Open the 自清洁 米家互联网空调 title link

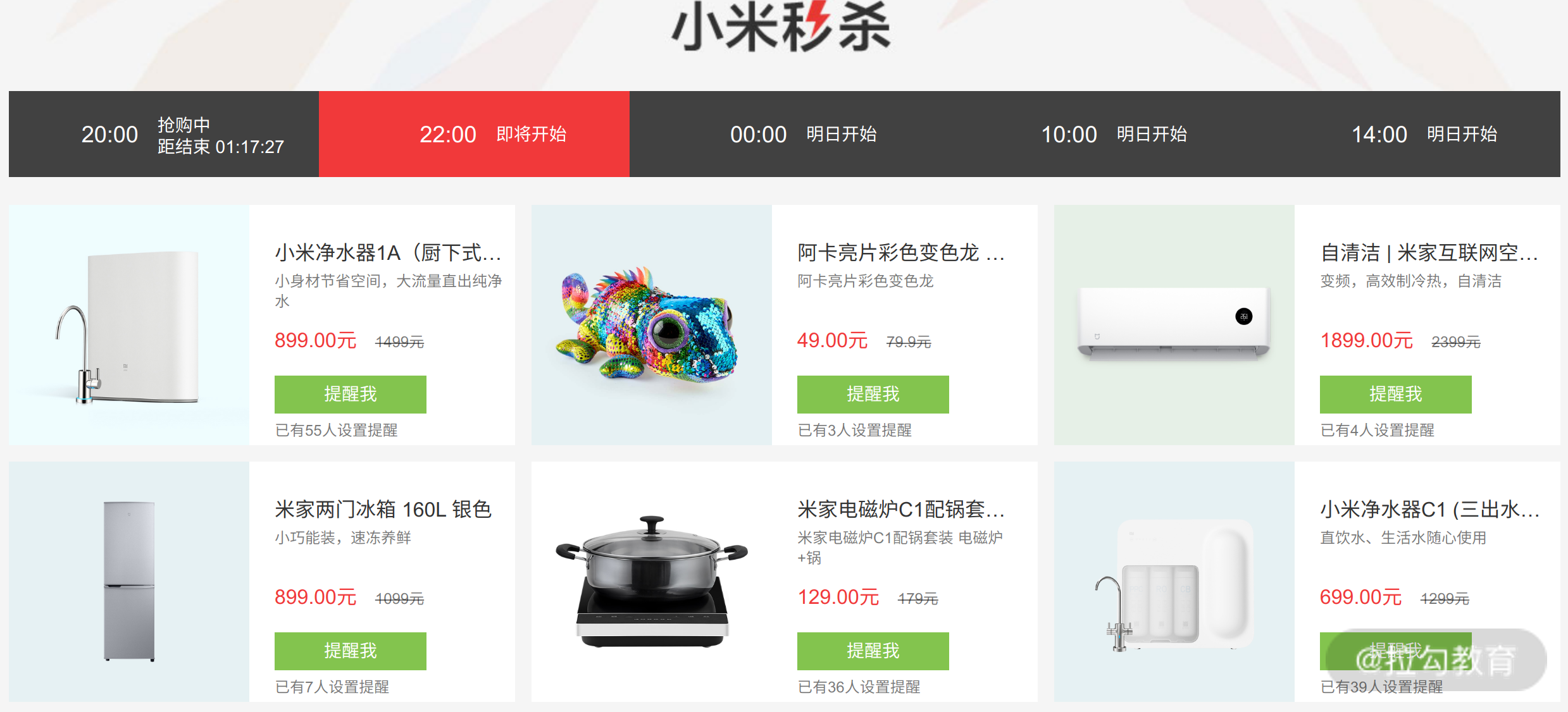1429,252
